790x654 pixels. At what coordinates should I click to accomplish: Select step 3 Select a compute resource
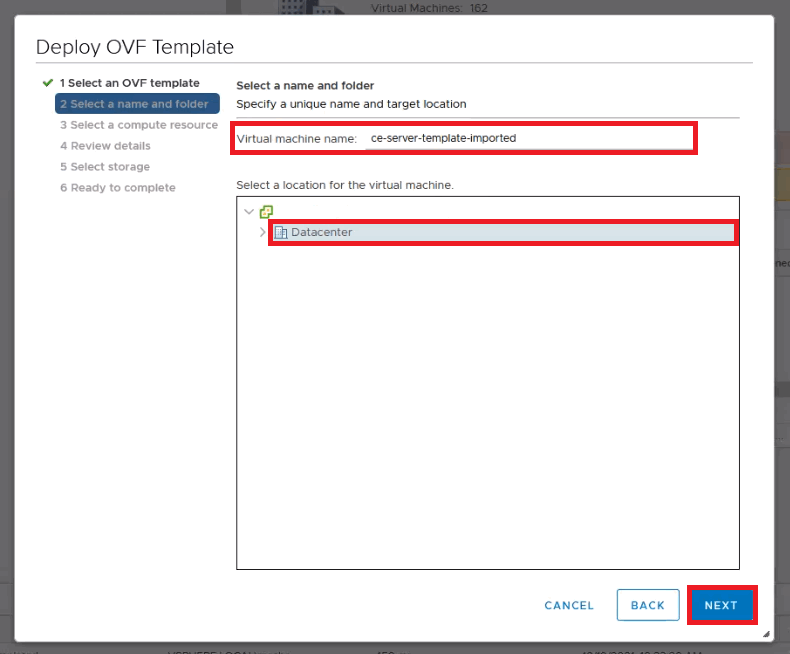click(x=139, y=125)
